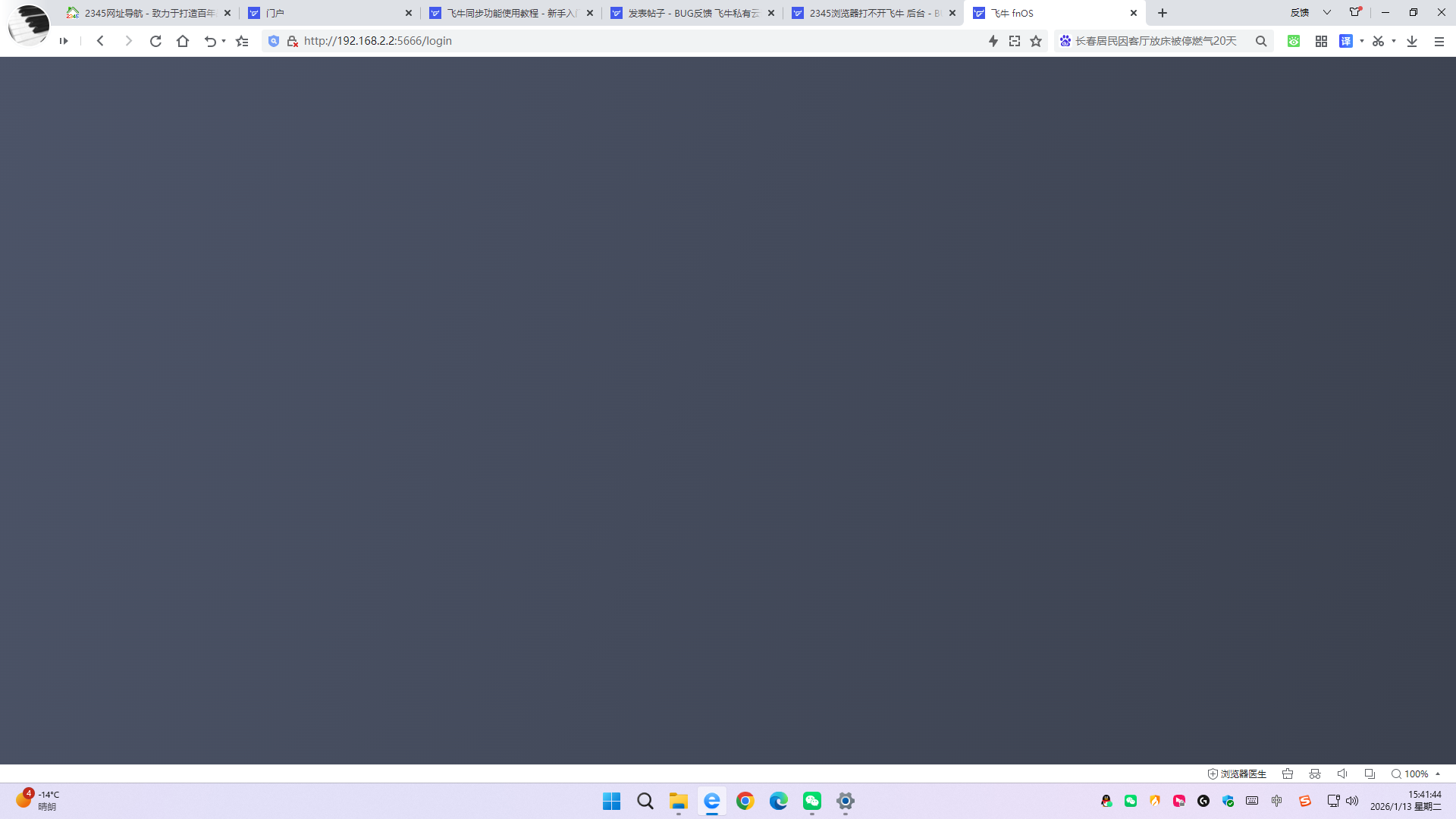The height and width of the screenshot is (819, 1456).
Task: Open the translate page icon
Action: coord(1346,41)
